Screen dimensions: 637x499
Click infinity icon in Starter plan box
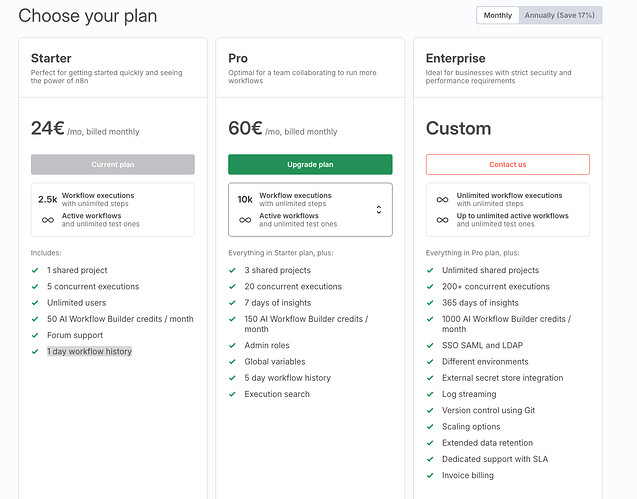(48, 220)
